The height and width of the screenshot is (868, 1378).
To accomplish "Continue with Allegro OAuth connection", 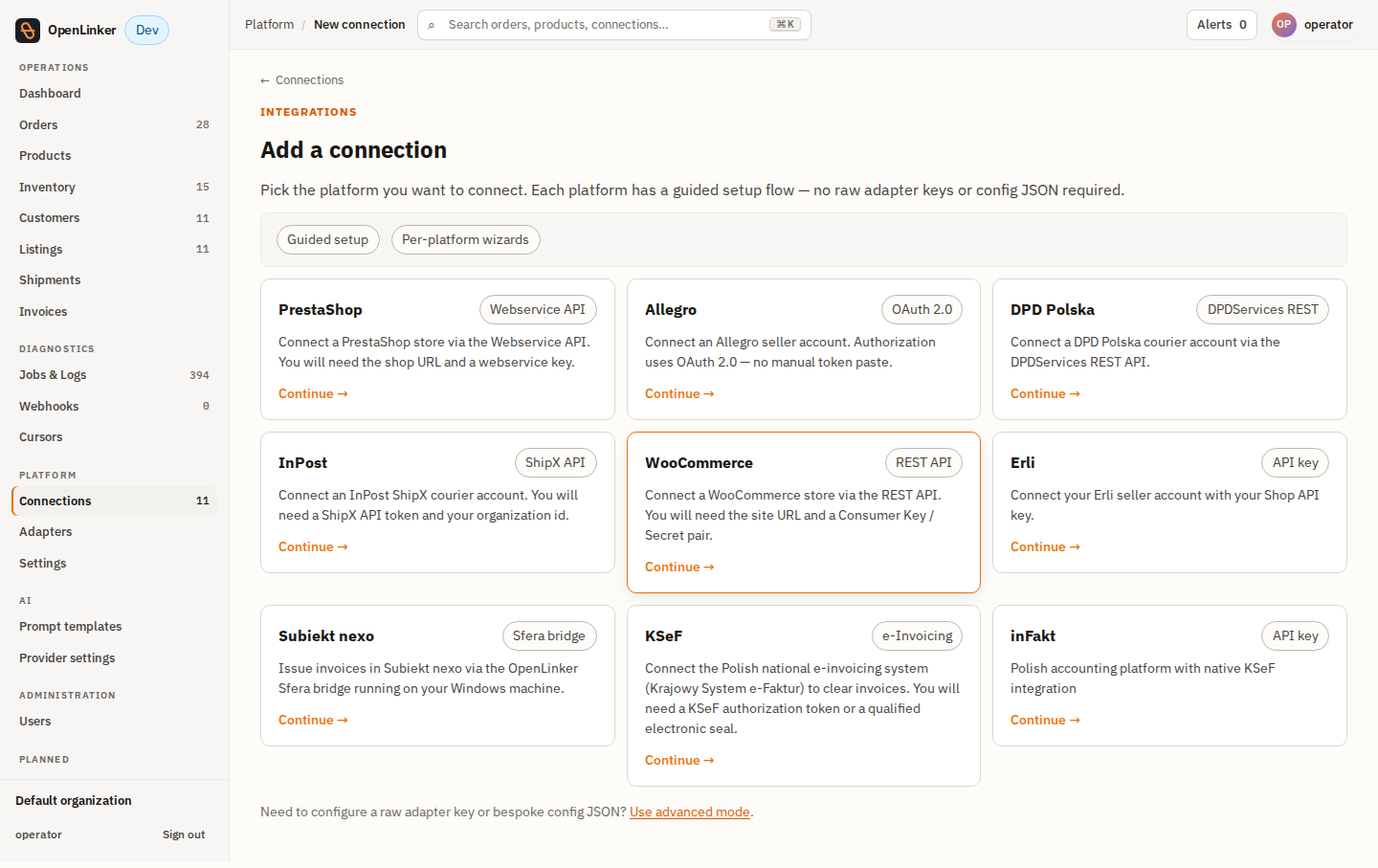I will (x=679, y=393).
